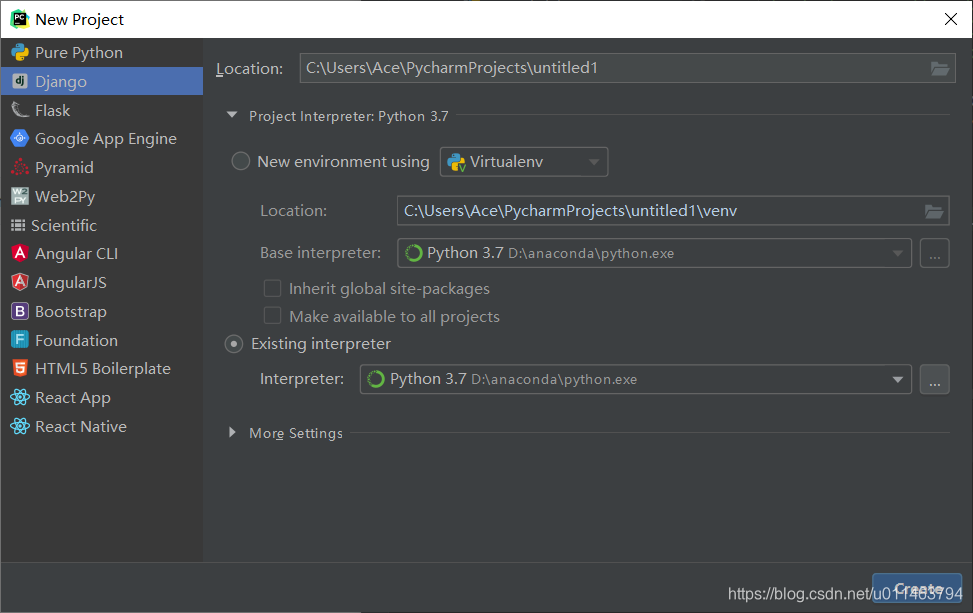973x613 pixels.
Task: Click the Scientific grid icon
Action: pos(18,225)
